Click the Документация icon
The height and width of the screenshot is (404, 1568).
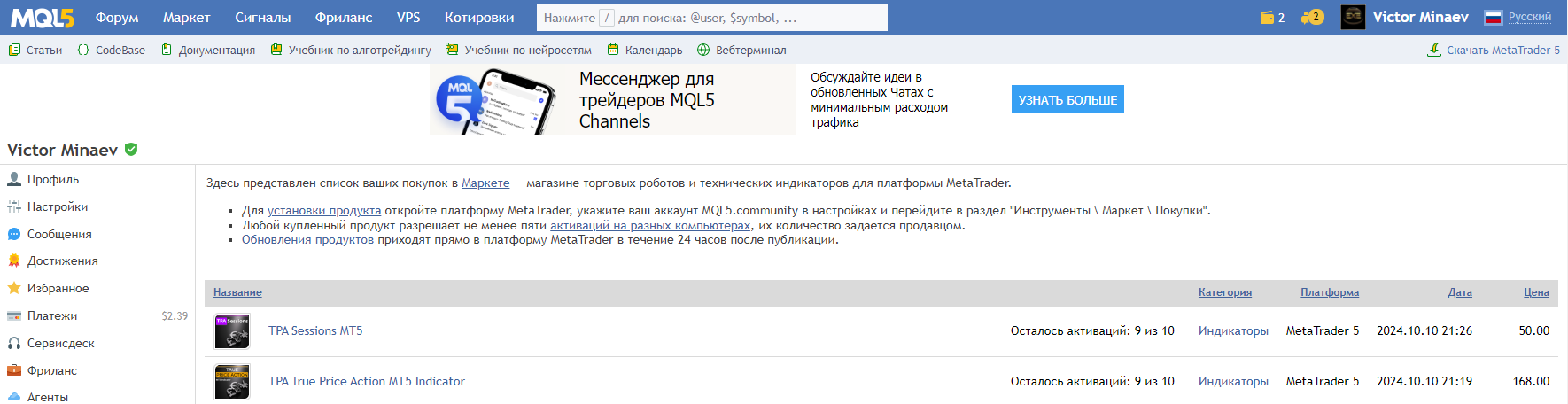coord(167,50)
